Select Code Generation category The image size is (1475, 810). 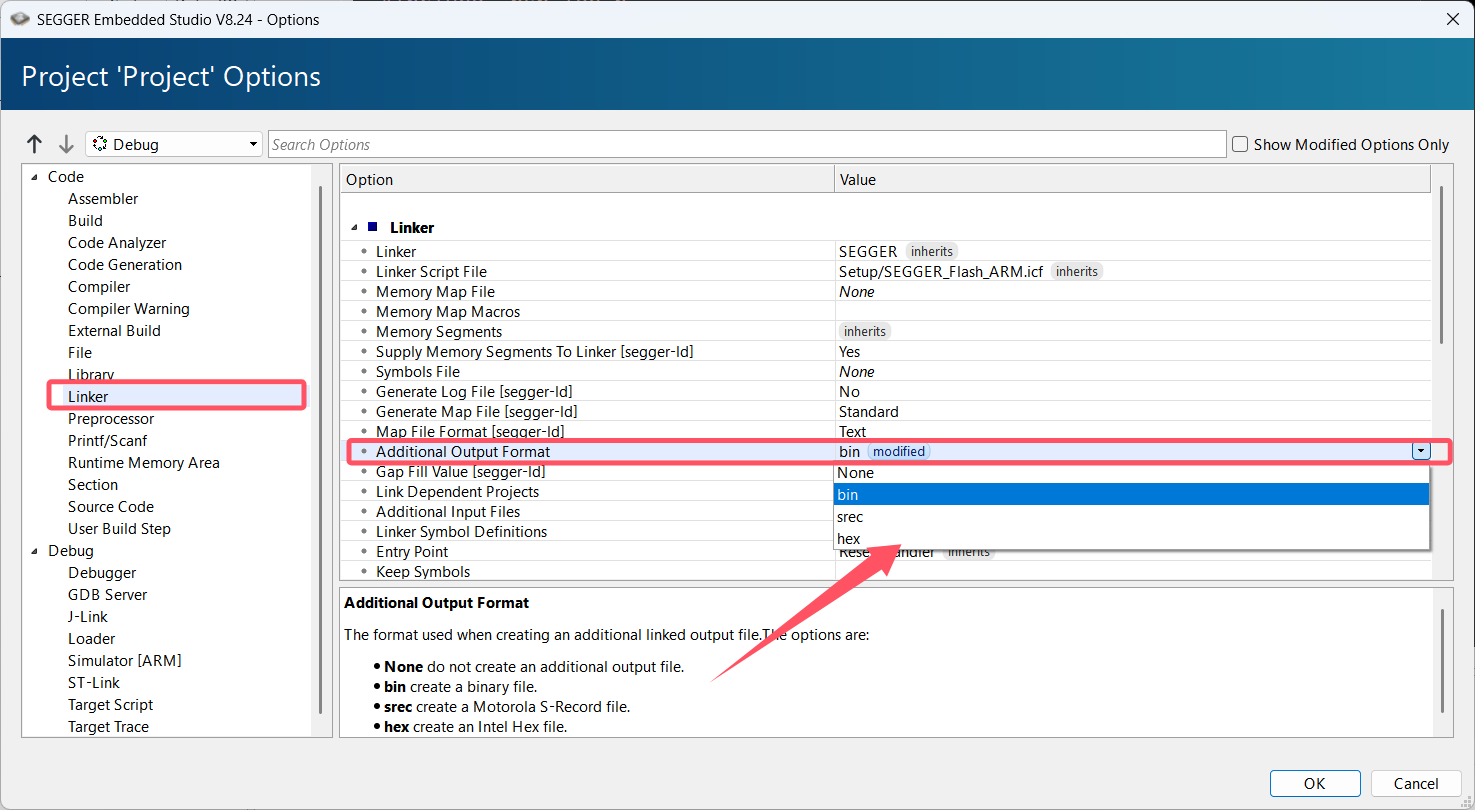(125, 265)
